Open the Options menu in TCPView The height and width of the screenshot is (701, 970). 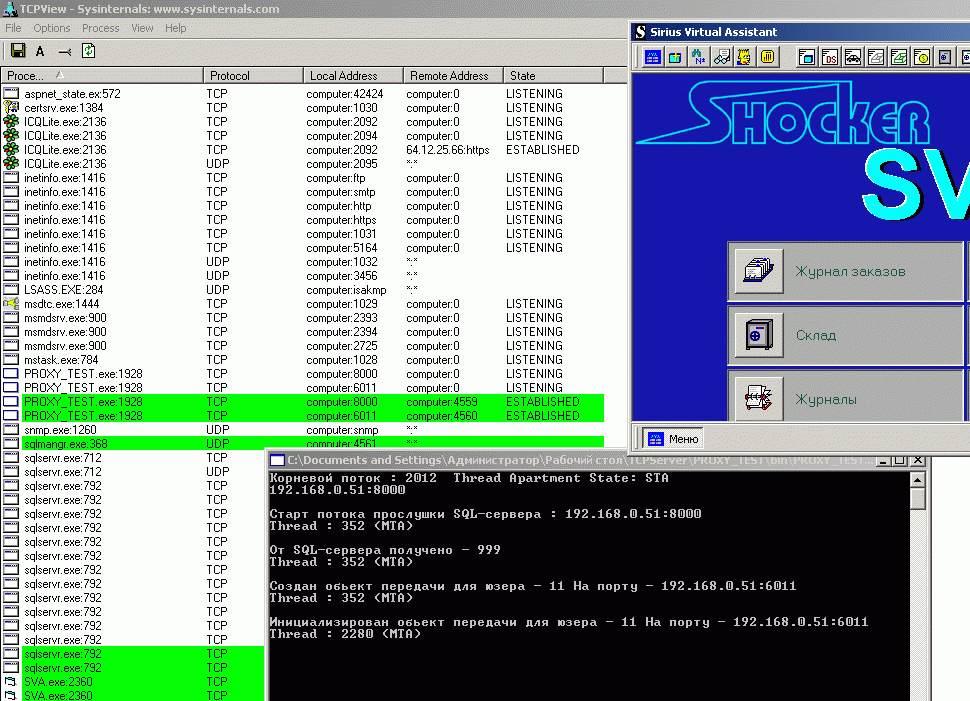click(x=52, y=28)
